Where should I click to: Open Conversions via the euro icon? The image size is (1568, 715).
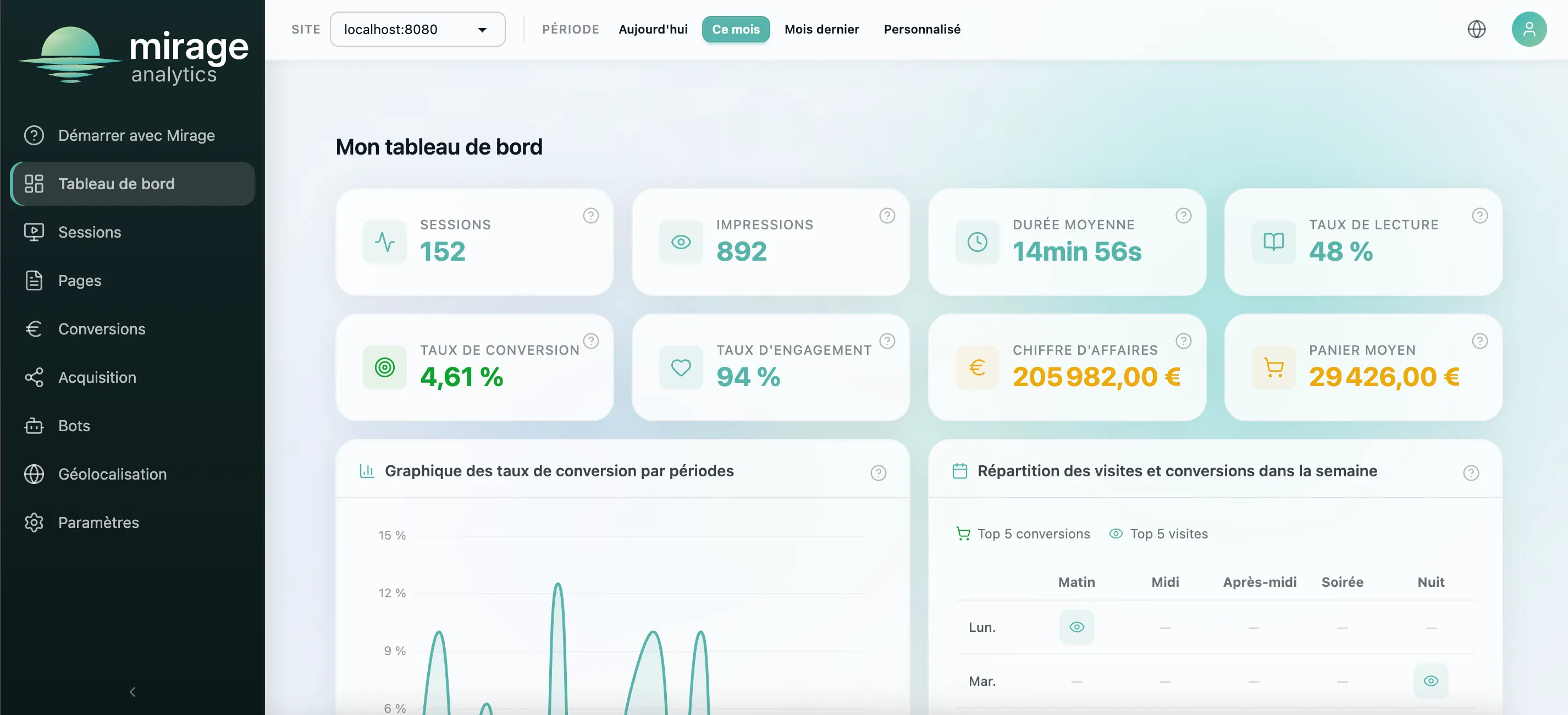coord(34,329)
